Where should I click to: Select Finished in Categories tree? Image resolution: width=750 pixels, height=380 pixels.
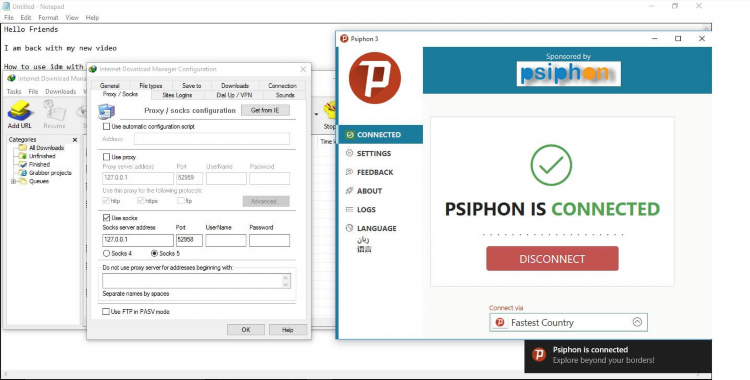[39, 164]
